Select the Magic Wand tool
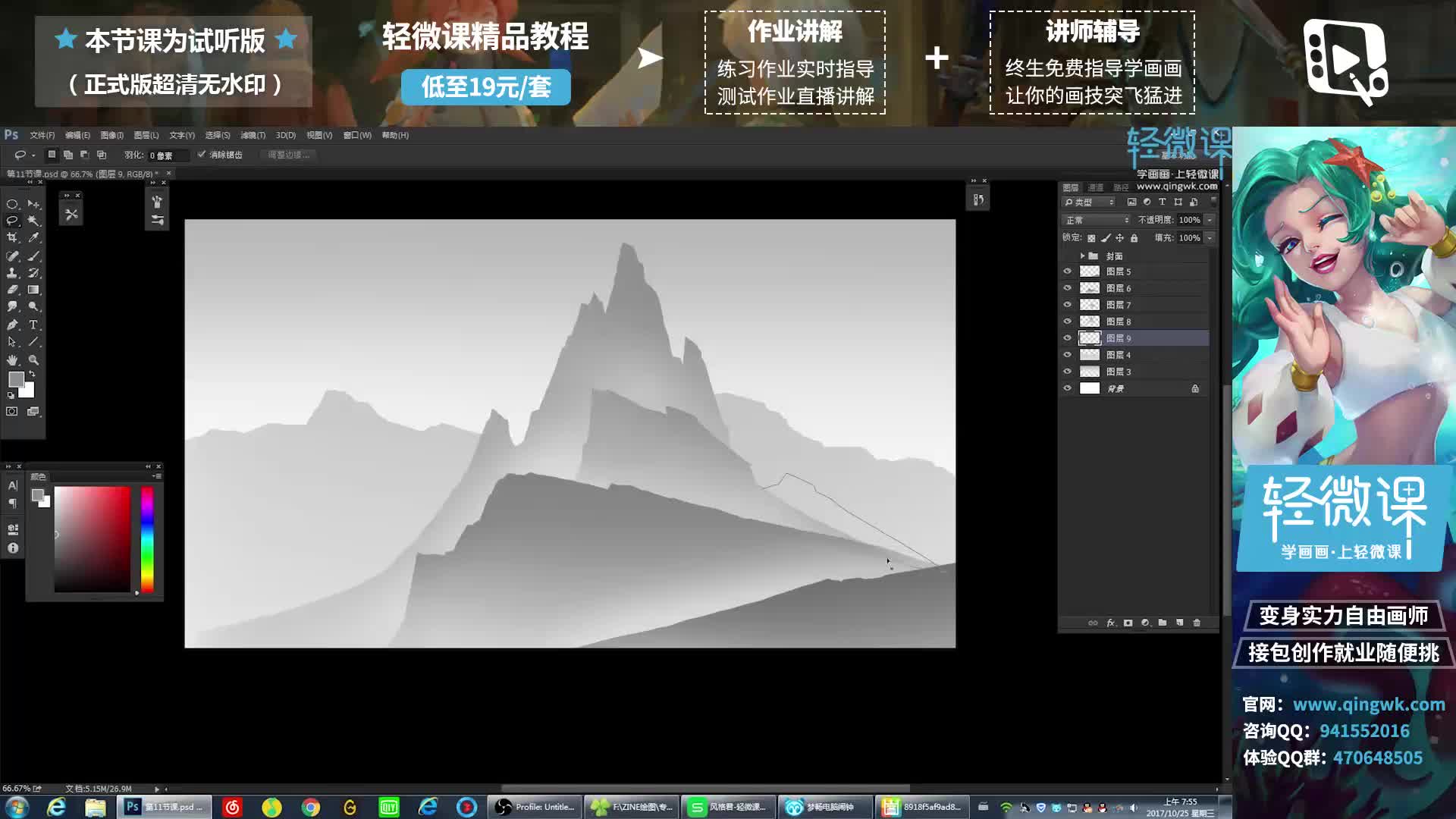This screenshot has height=819, width=1456. [x=33, y=221]
